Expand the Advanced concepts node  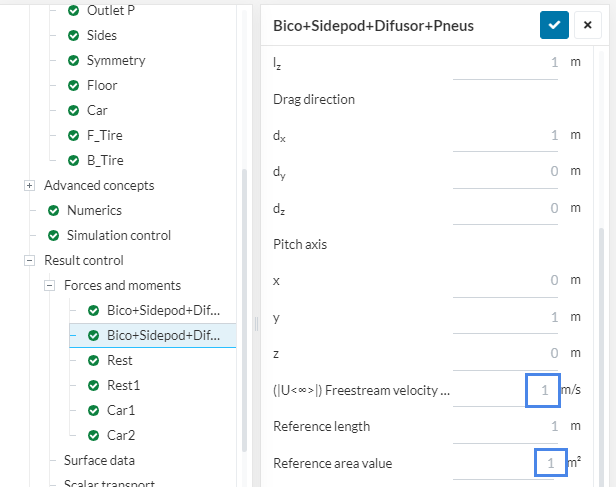[x=29, y=185]
